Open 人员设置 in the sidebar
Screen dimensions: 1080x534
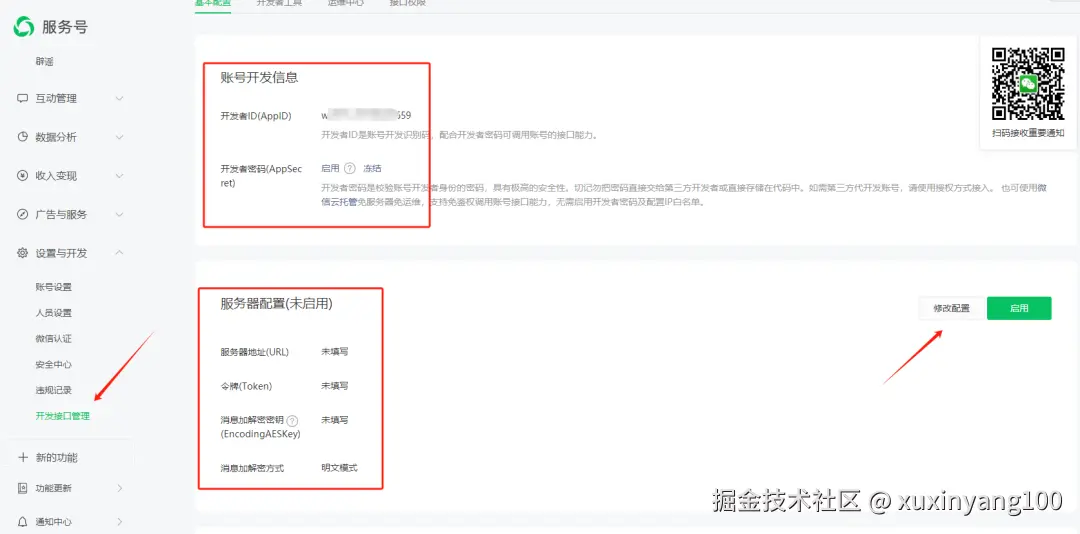click(54, 313)
